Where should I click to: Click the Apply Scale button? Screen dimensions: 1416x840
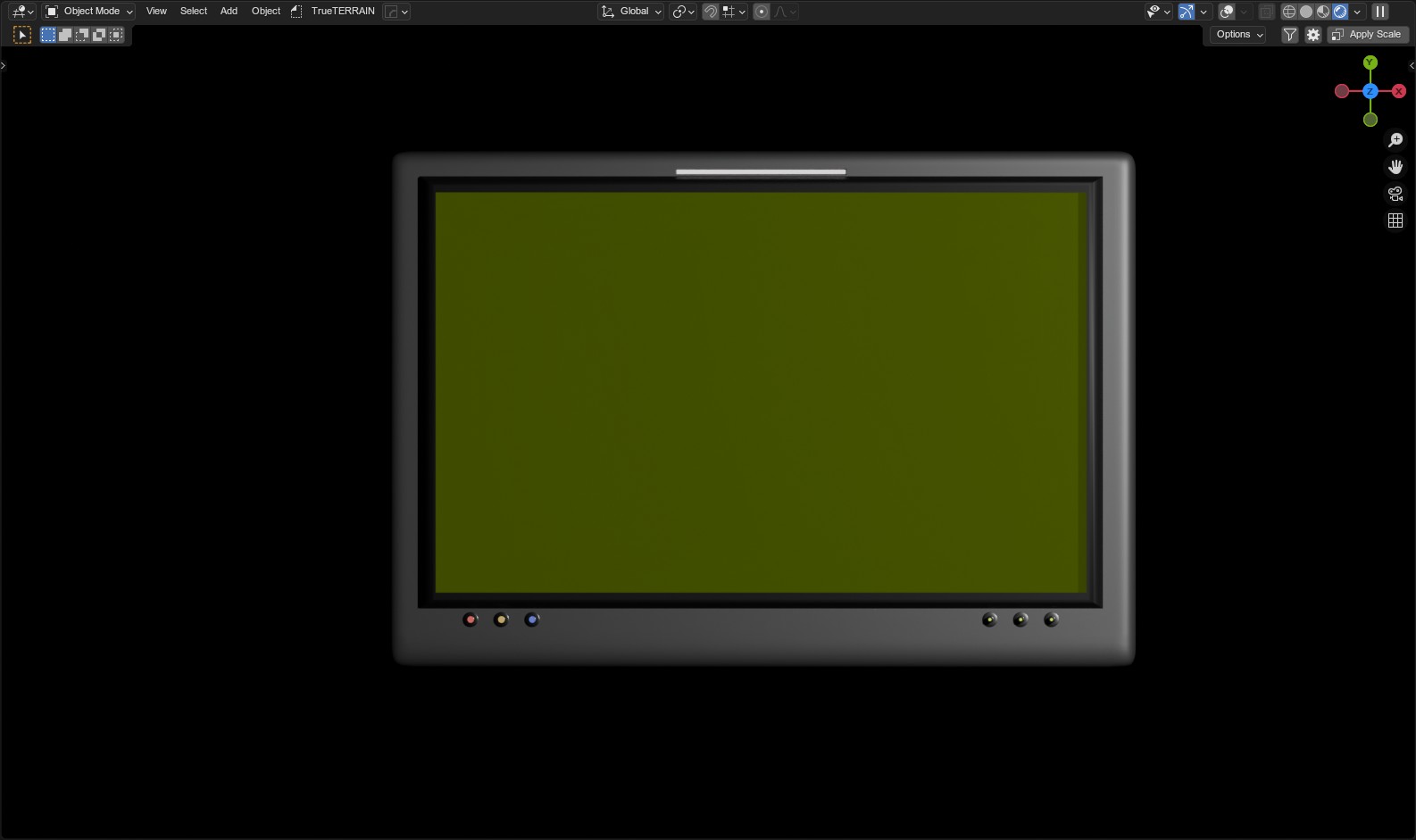point(1368,35)
